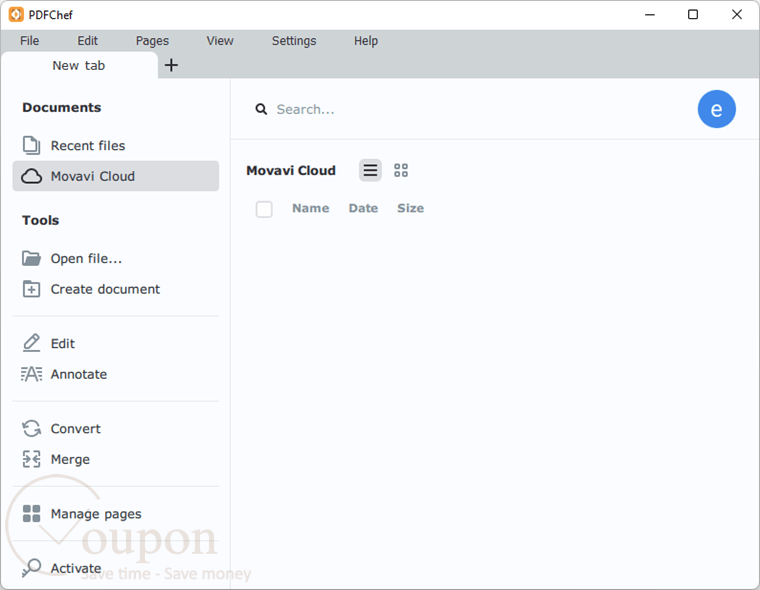This screenshot has width=760, height=590.
Task: Minimize the PDFChef window
Action: pos(650,15)
